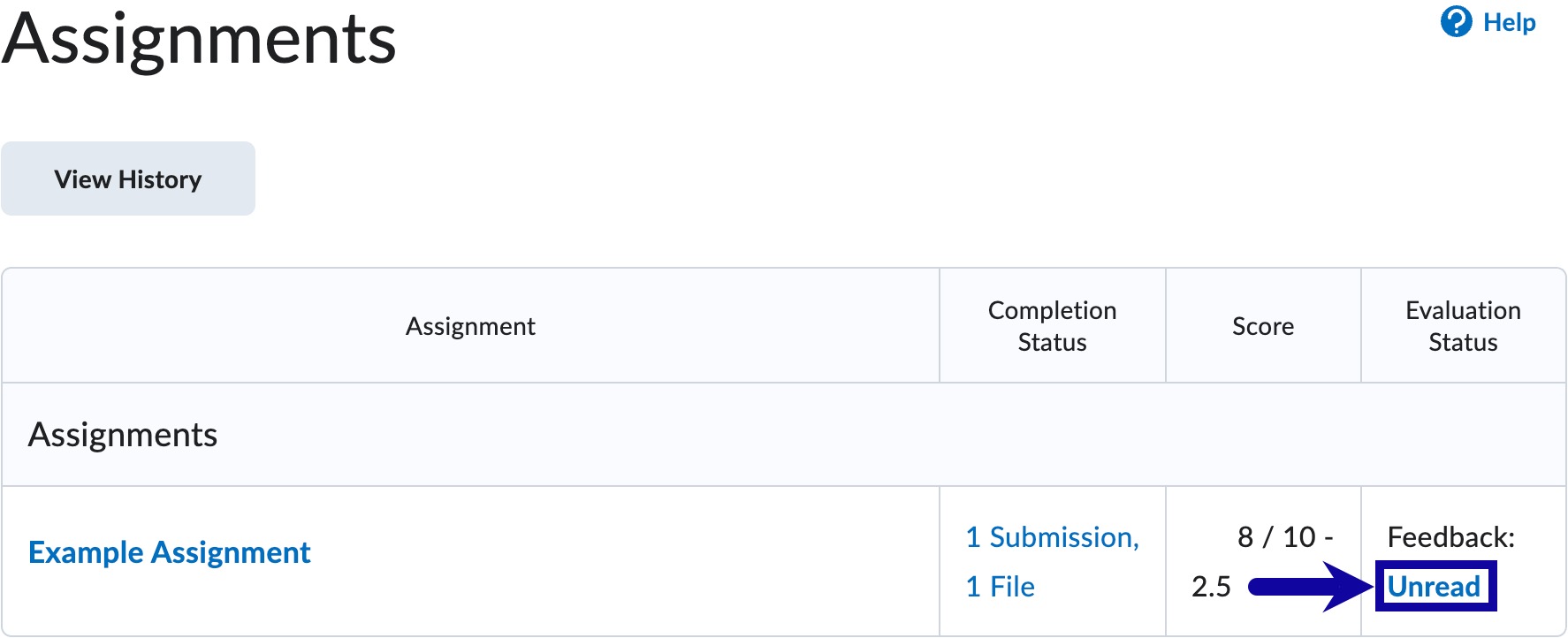Open the Example Assignment
Image resolution: width=1568 pixels, height=638 pixels.
[x=169, y=551]
